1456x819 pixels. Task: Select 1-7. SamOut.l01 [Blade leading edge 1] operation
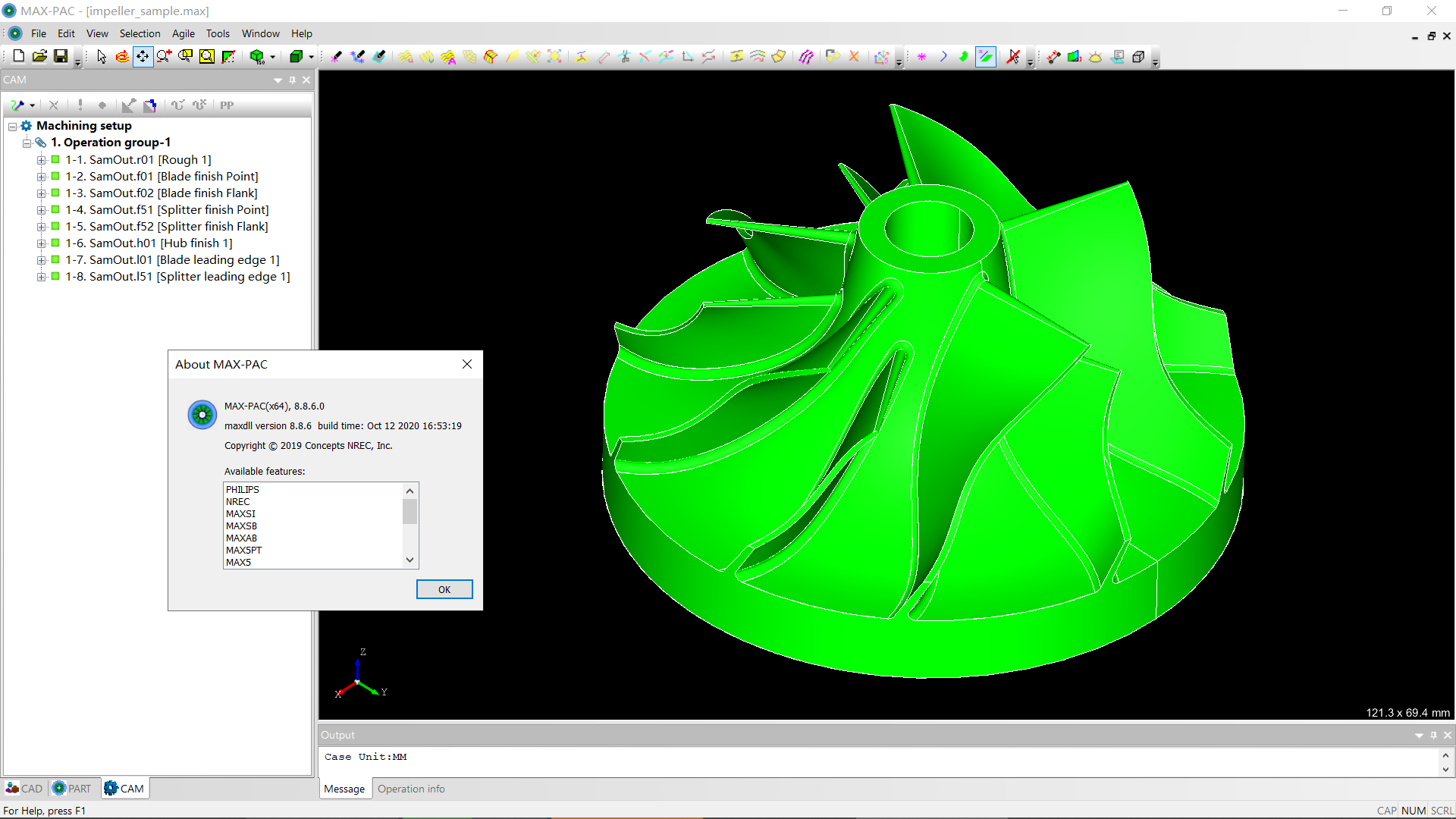coord(172,259)
